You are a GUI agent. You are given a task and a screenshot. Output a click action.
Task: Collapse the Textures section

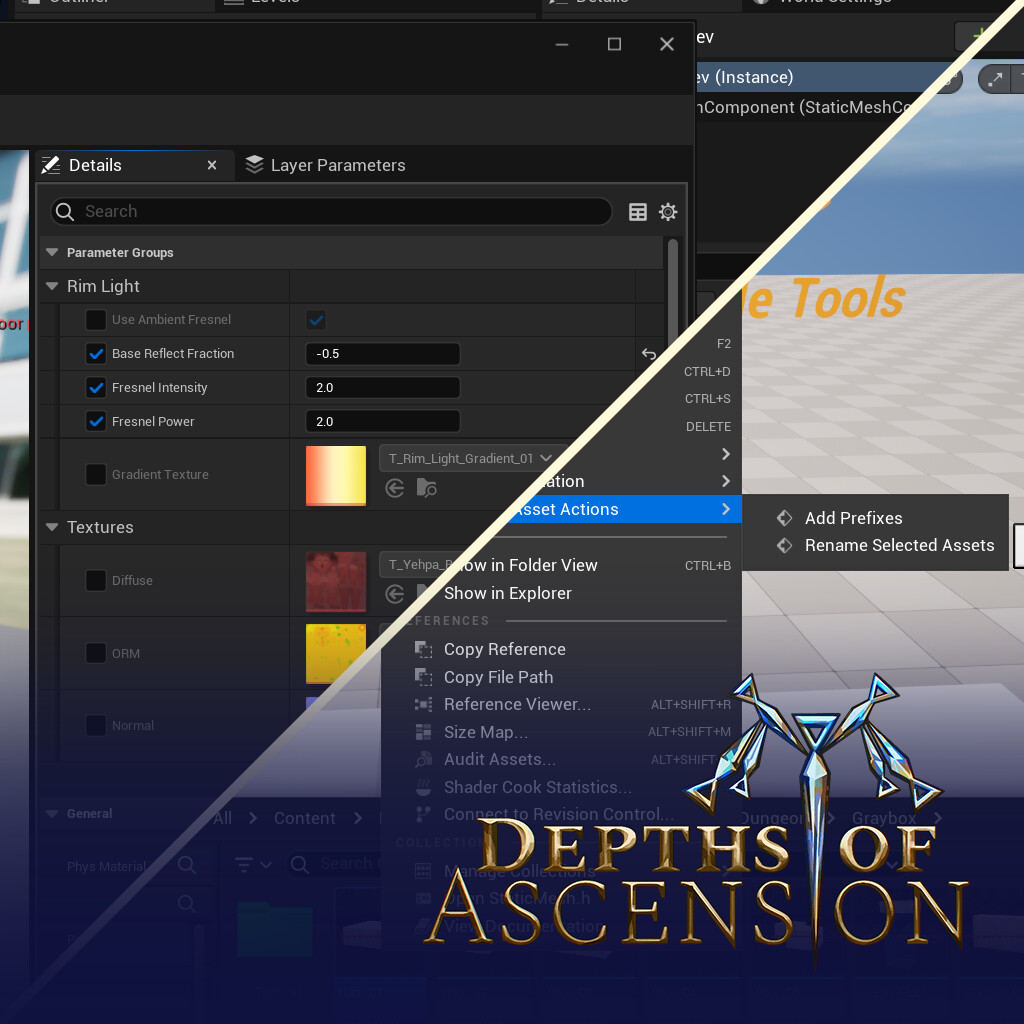click(51, 527)
